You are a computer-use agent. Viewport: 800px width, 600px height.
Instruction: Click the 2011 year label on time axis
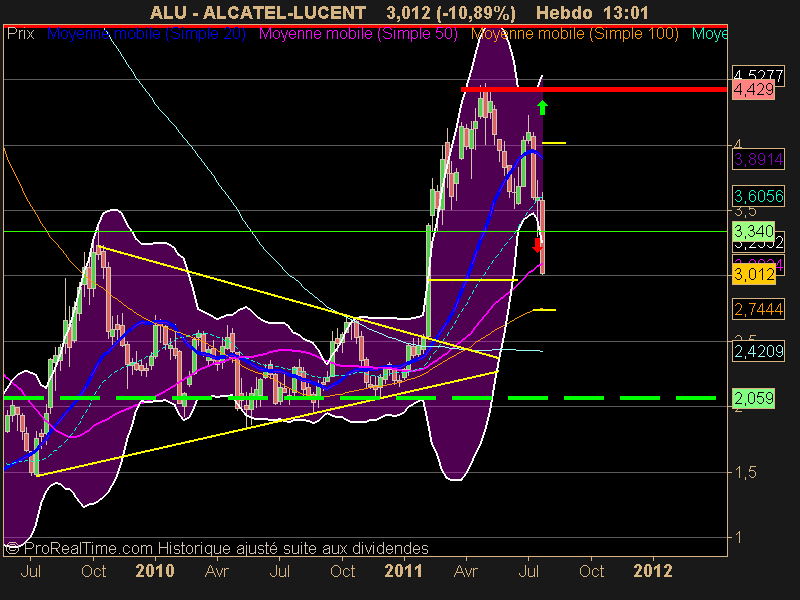point(404,571)
